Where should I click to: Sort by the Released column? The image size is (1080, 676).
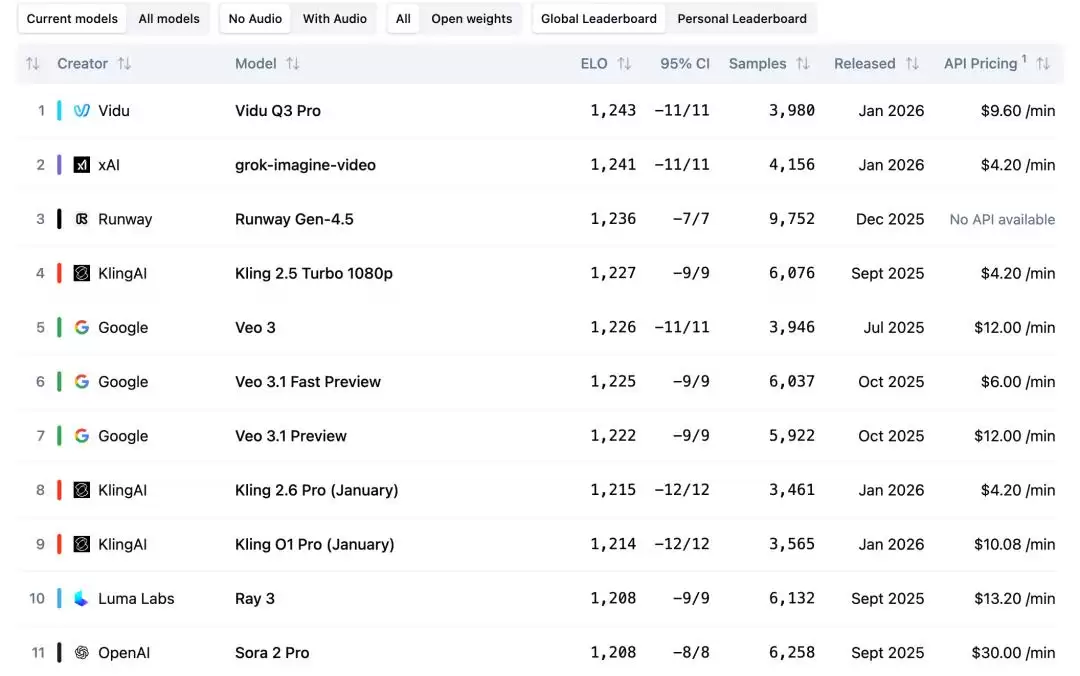point(912,64)
